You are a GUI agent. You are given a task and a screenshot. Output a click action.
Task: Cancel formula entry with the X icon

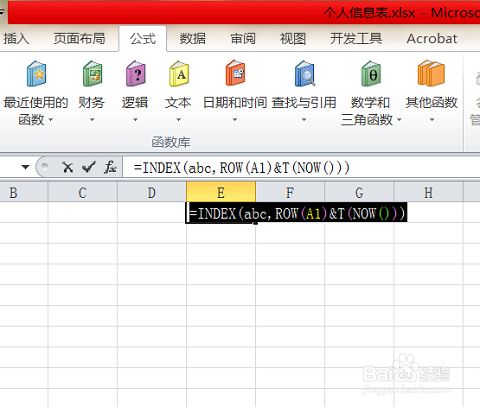68,167
